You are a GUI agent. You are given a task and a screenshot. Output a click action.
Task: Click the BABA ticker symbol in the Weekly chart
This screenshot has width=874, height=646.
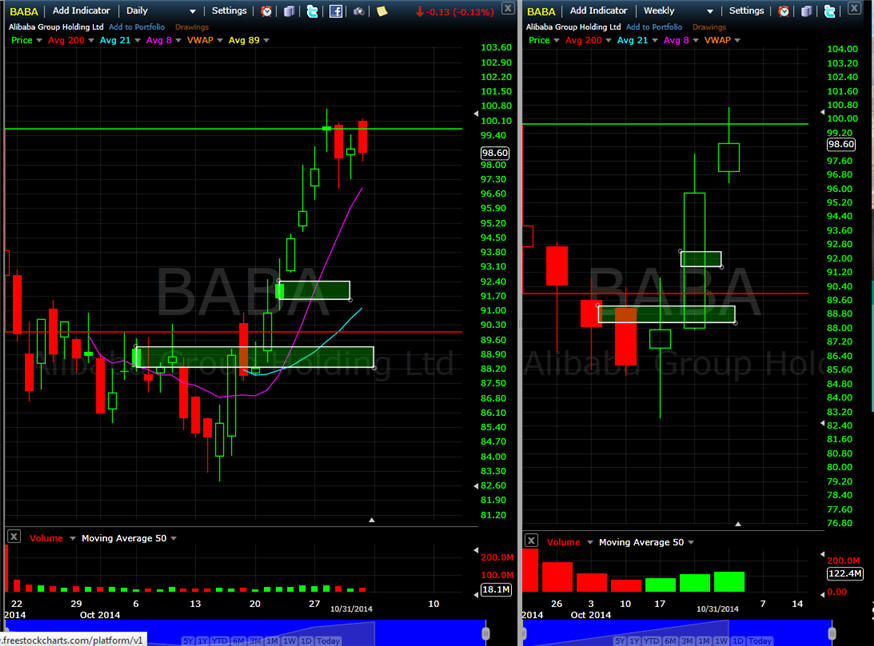[x=541, y=11]
